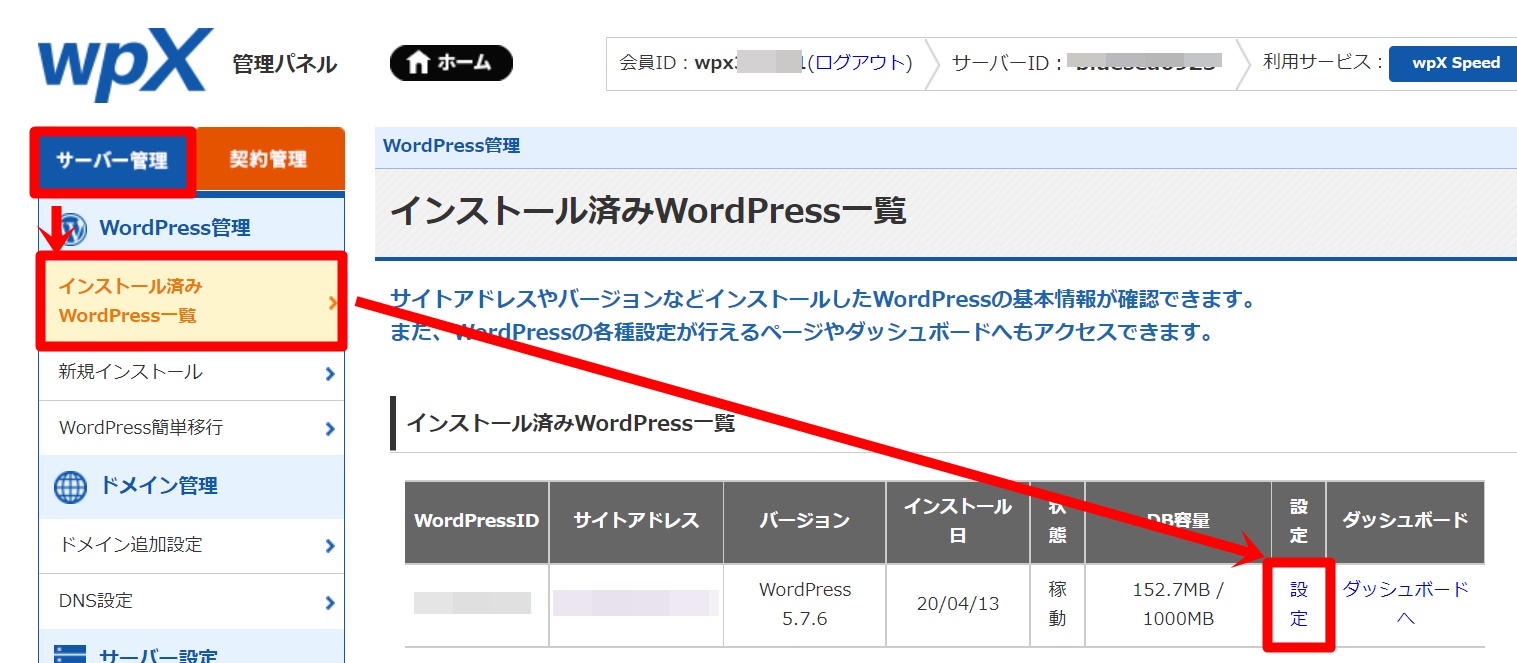1517x663 pixels.
Task: Open インストール済みWordPress一覧 sidebar item
Action: coord(192,301)
